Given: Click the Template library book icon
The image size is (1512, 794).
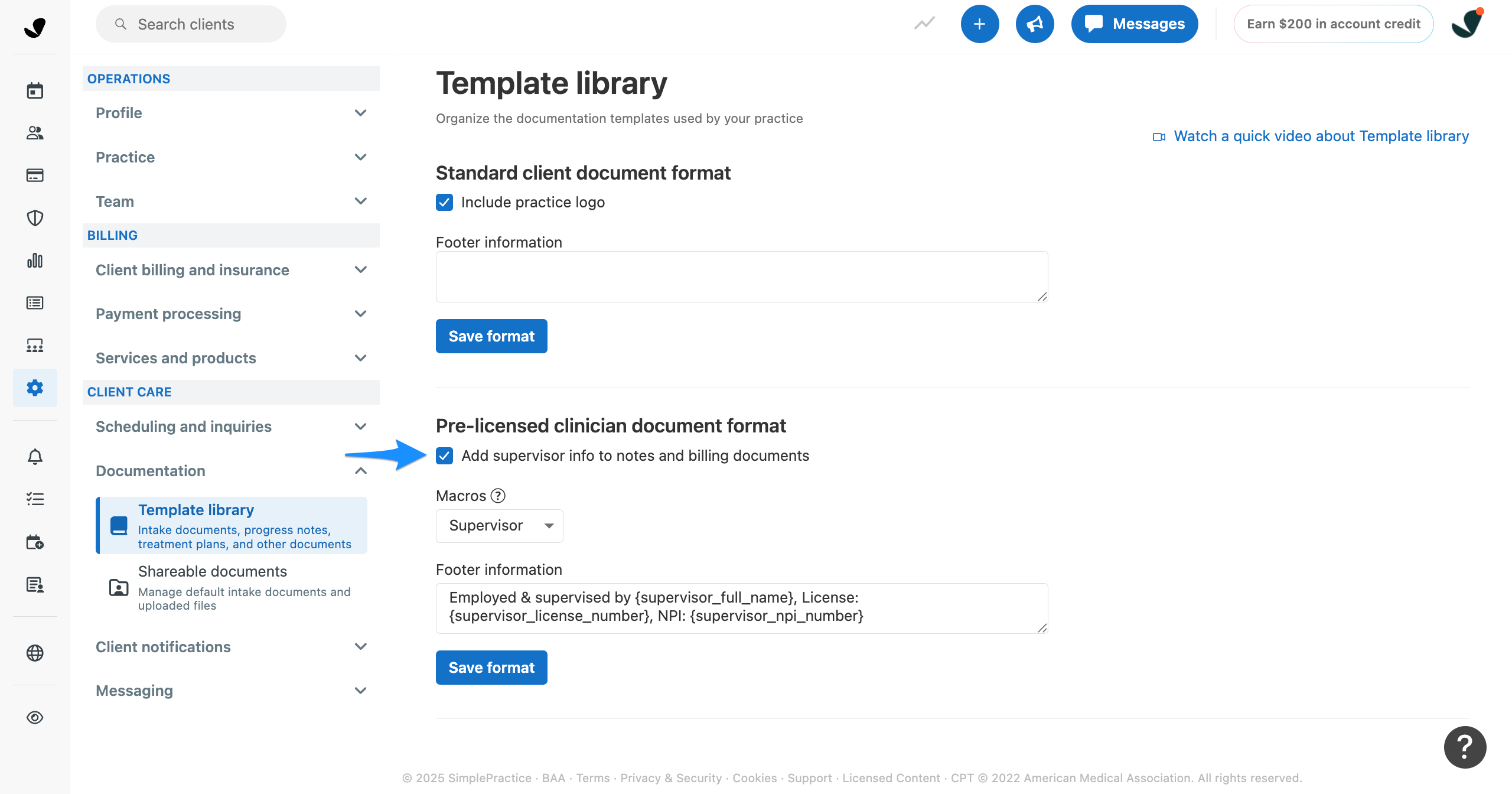Looking at the screenshot, I should 119,526.
